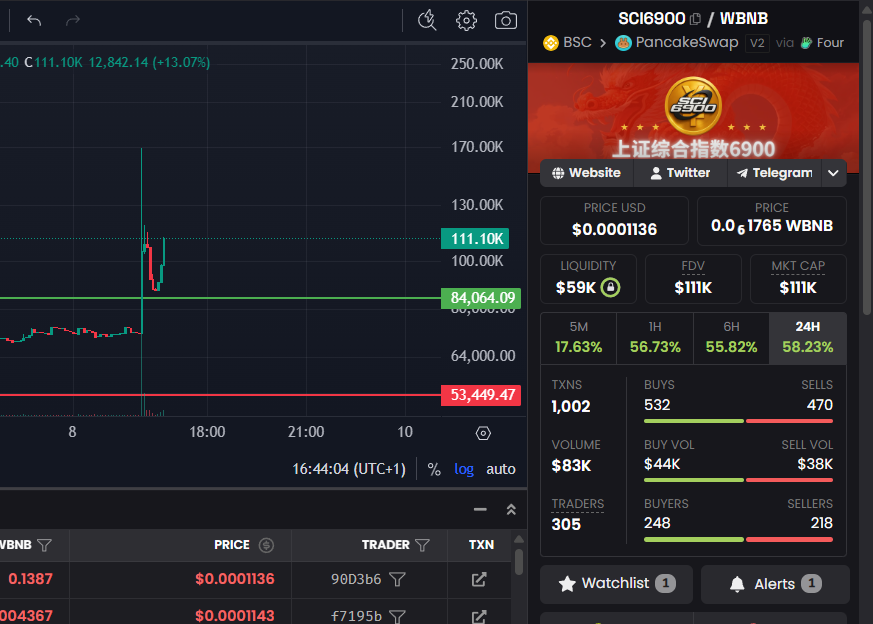Viewport: 873px width, 624px height.
Task: Select the 5M timeframe stats tab
Action: pos(578,338)
